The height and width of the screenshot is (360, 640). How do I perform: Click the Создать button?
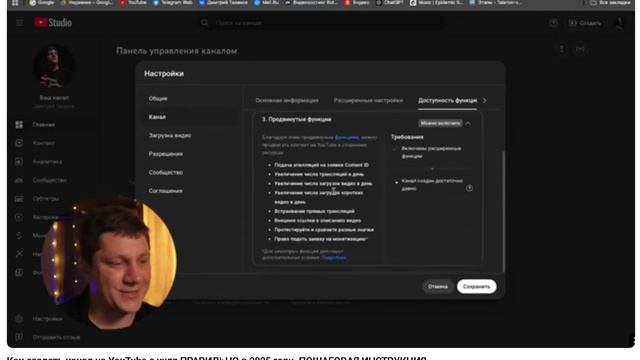[585, 23]
